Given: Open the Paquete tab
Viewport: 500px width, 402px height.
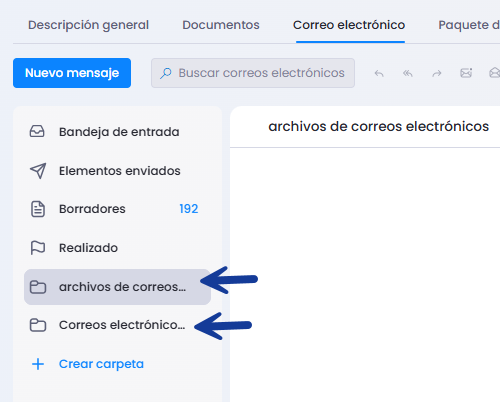Looking at the screenshot, I should click(x=469, y=25).
